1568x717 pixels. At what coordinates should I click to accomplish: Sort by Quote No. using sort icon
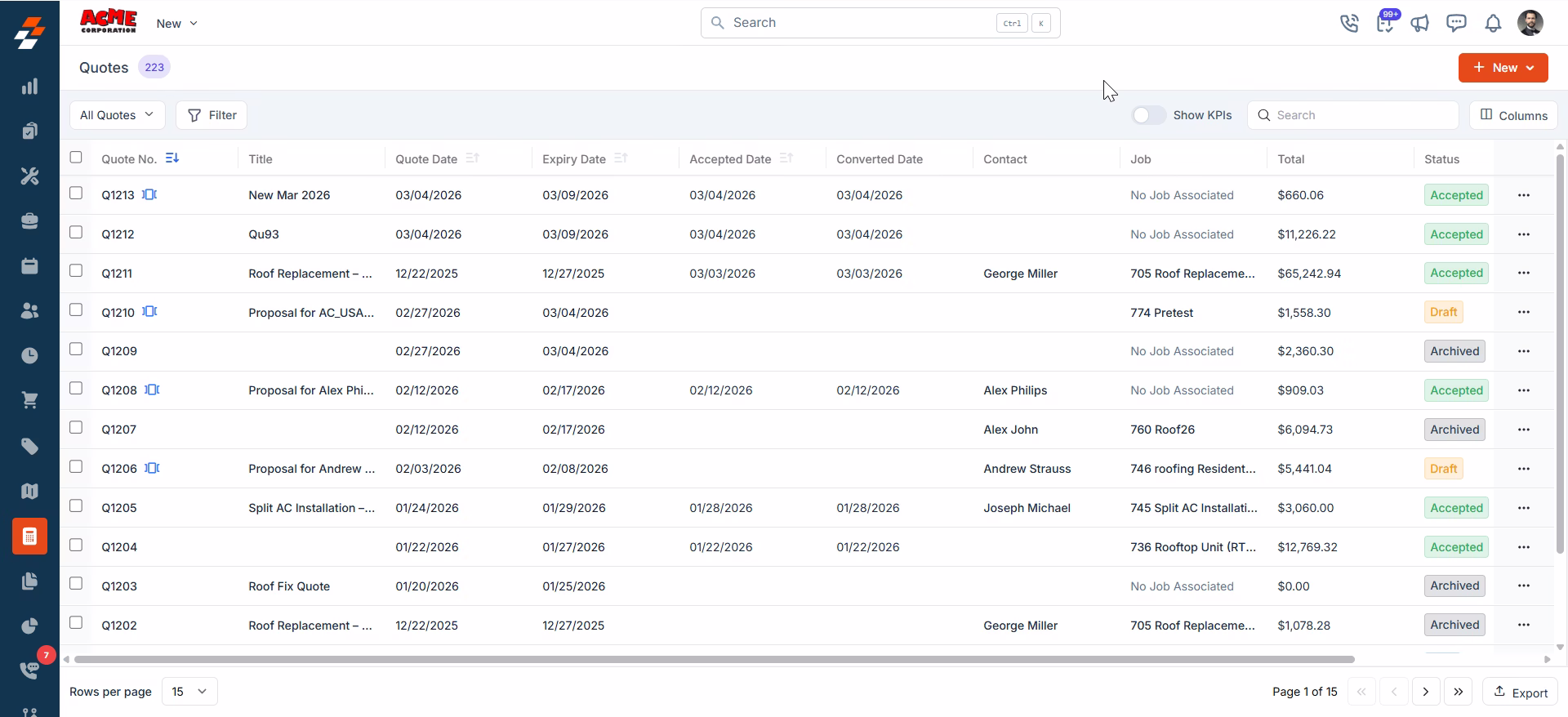click(x=172, y=158)
